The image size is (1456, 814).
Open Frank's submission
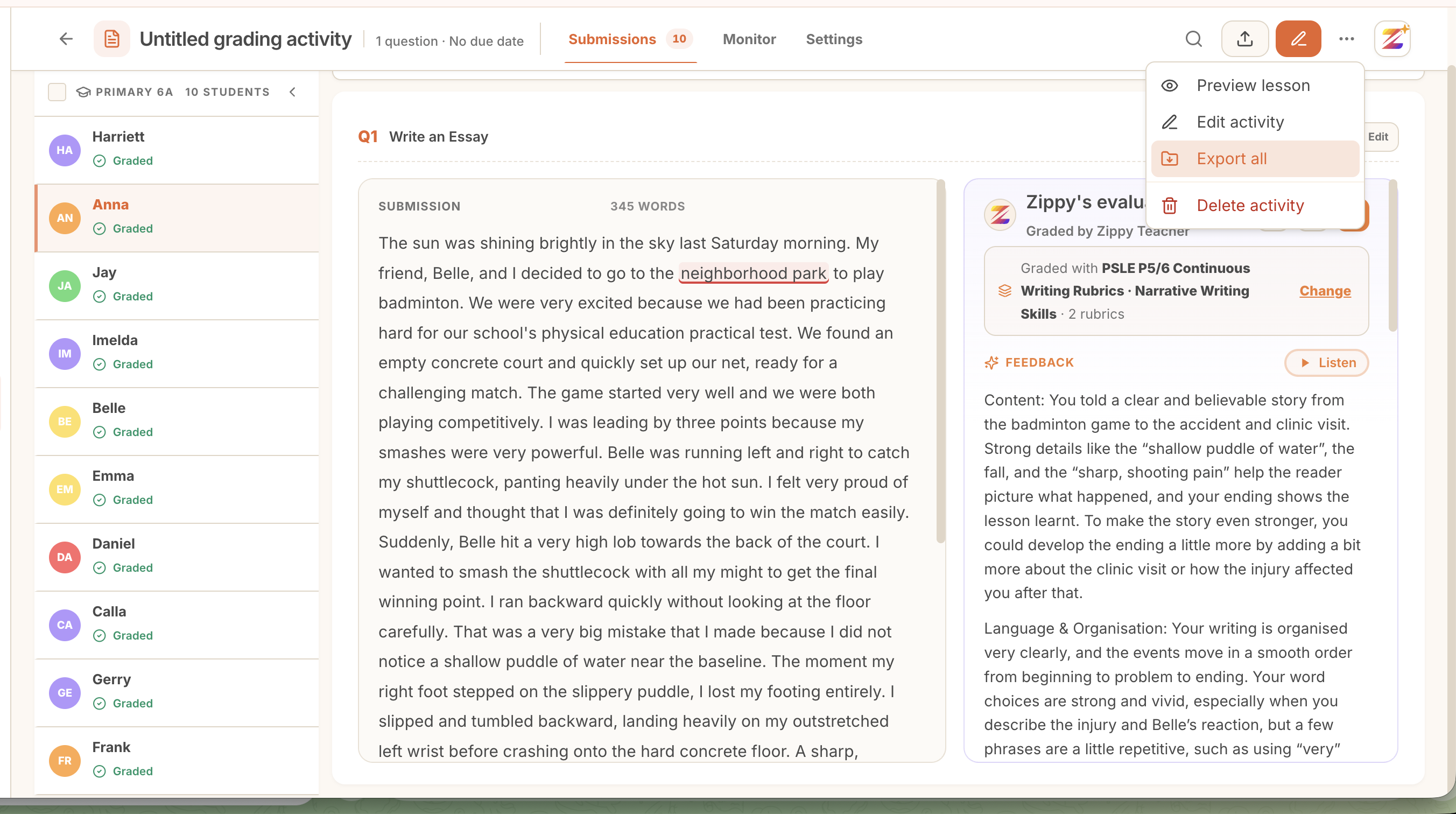pyautogui.click(x=177, y=760)
